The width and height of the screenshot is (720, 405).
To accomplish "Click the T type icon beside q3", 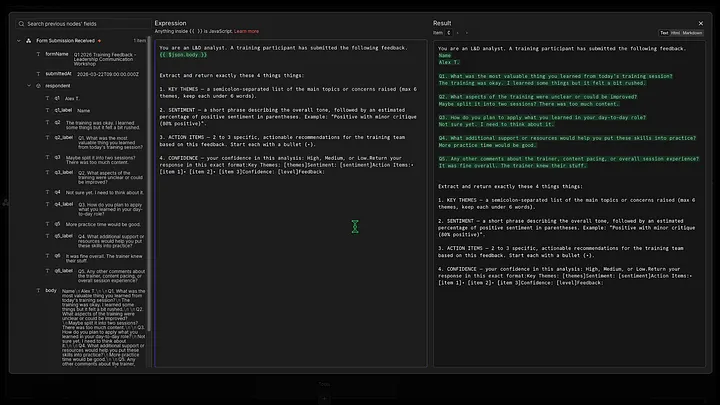I will point(47,158).
